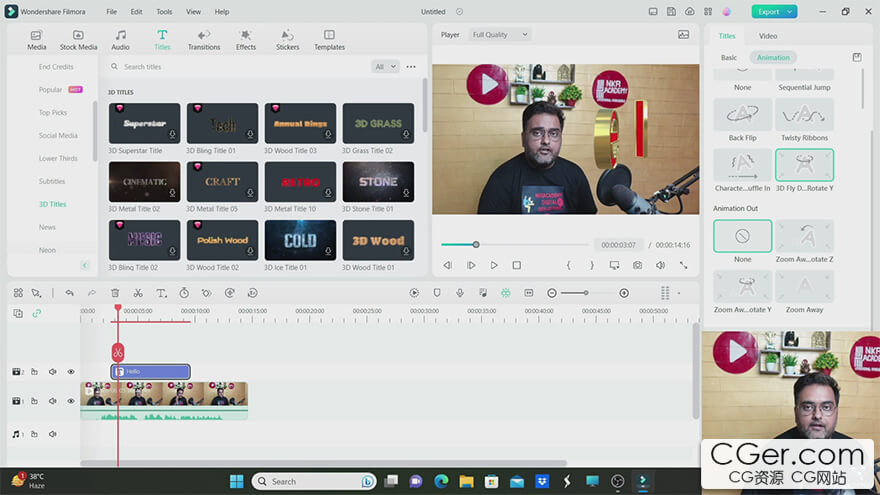Viewport: 880px width, 495px height.
Task: Apply the Twisty Ribbons animation
Action: (804, 115)
